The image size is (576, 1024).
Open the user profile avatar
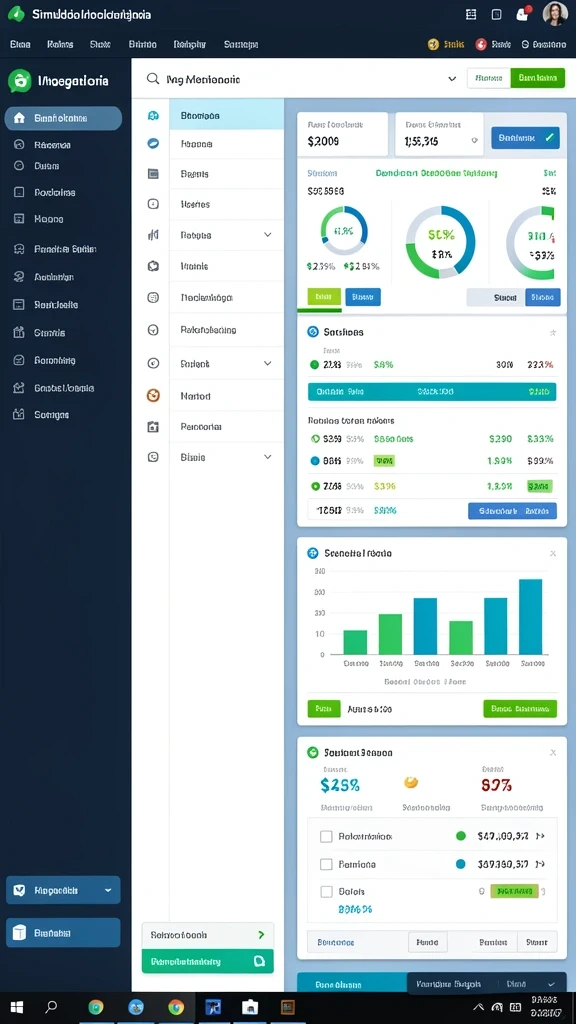pyautogui.click(x=554, y=14)
